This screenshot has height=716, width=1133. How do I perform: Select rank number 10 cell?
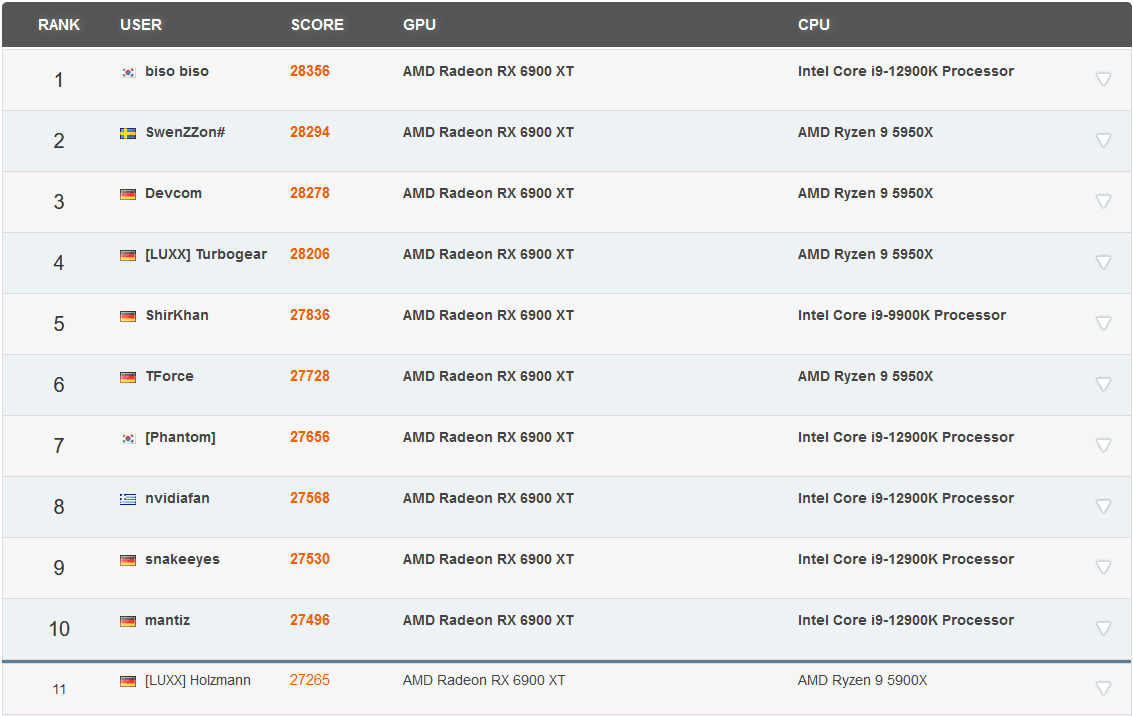[59, 629]
